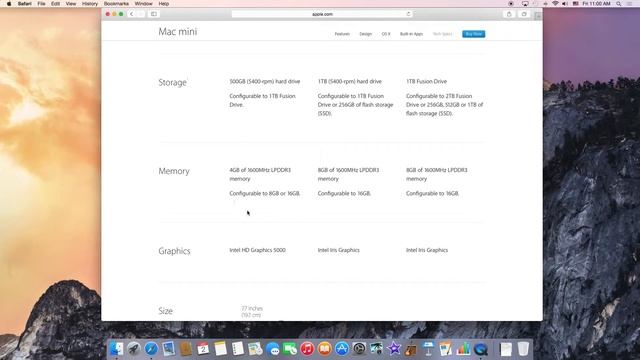Open the History menu
Viewport: 640px width, 360px height.
[90, 4]
